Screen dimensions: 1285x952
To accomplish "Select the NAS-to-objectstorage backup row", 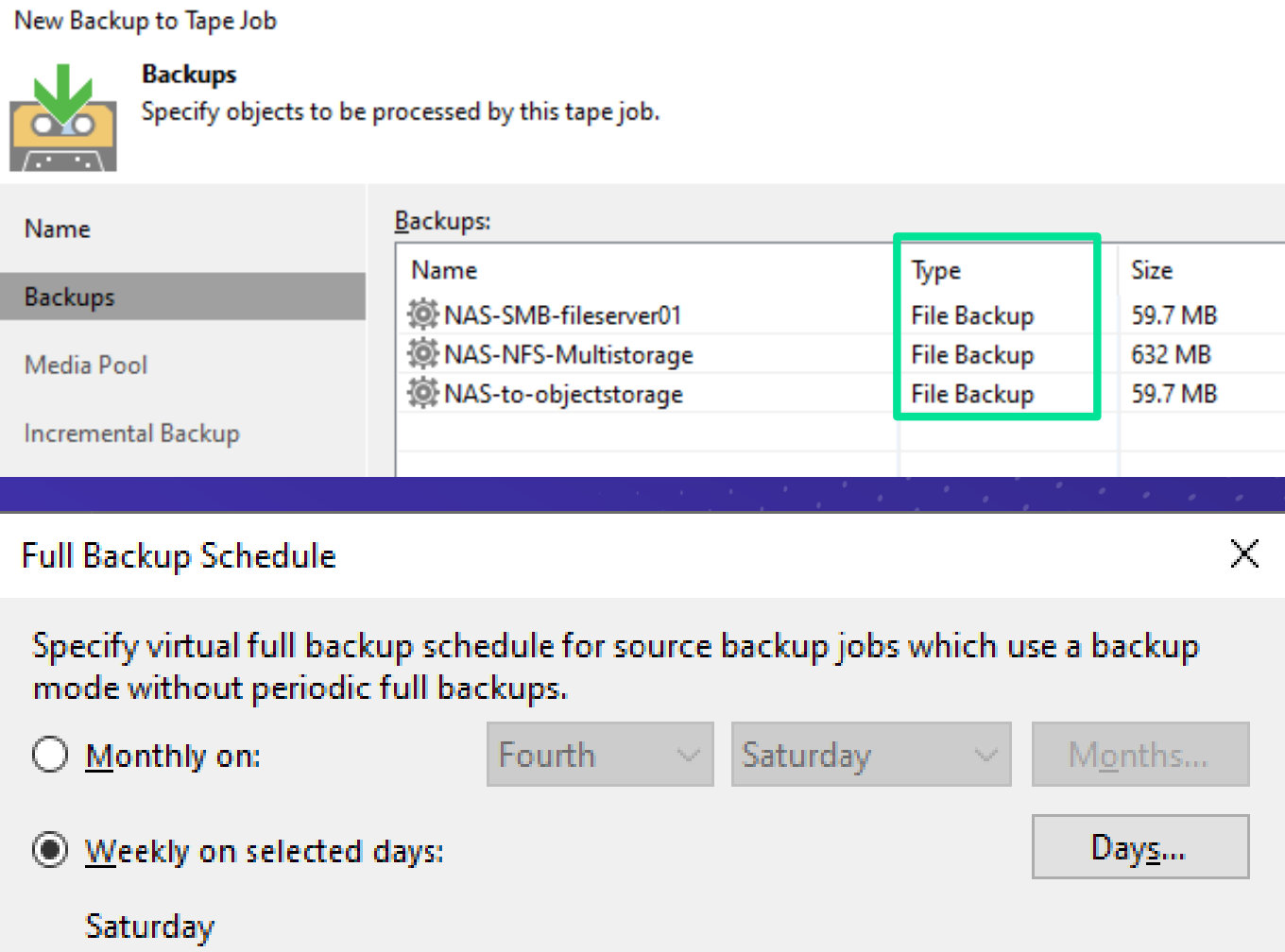I will [x=564, y=394].
